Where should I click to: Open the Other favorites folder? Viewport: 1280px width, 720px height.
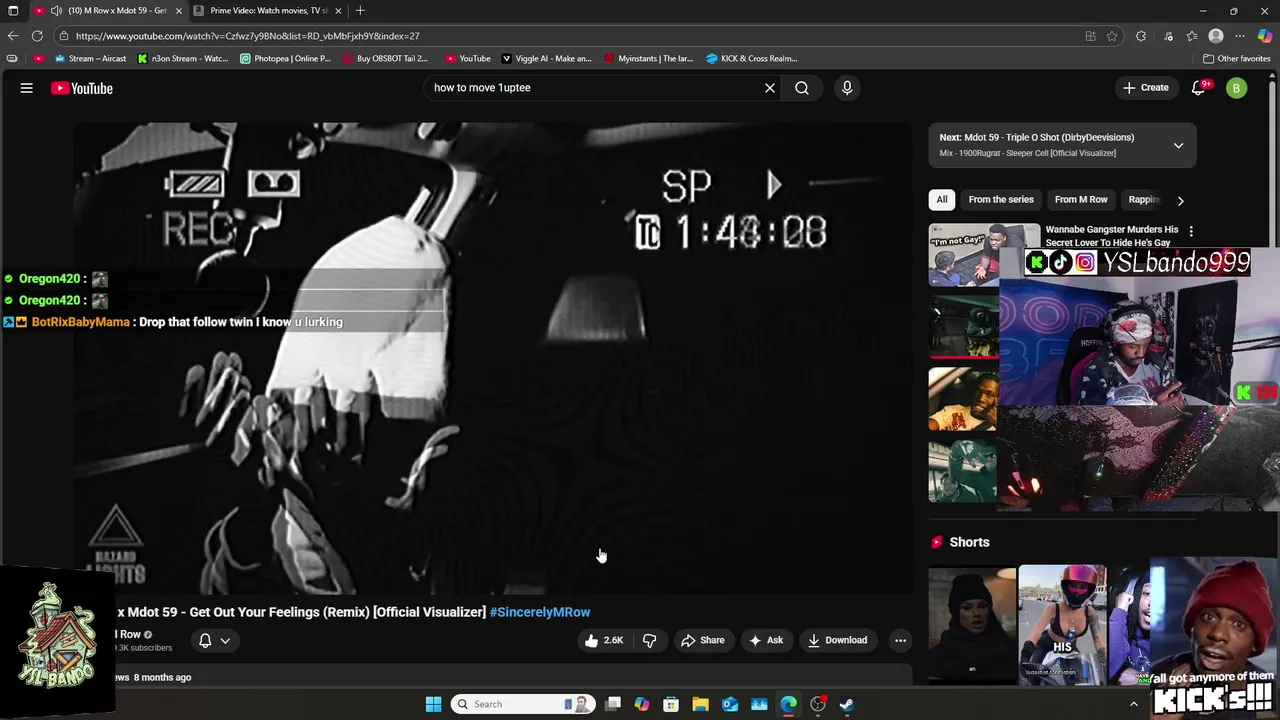point(1236,58)
